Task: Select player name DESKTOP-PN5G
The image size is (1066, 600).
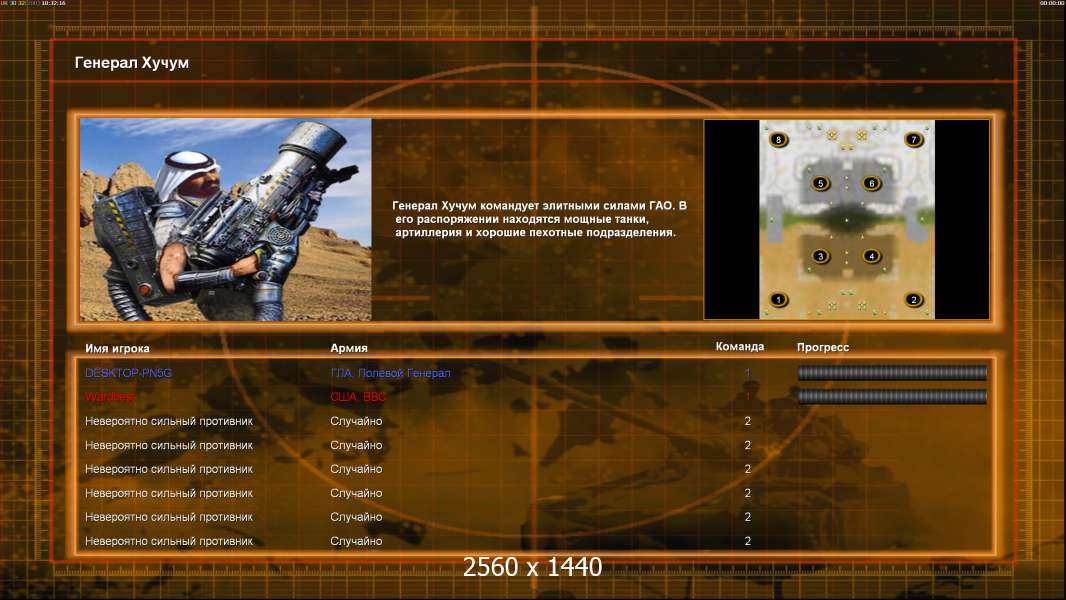Action: pos(128,373)
